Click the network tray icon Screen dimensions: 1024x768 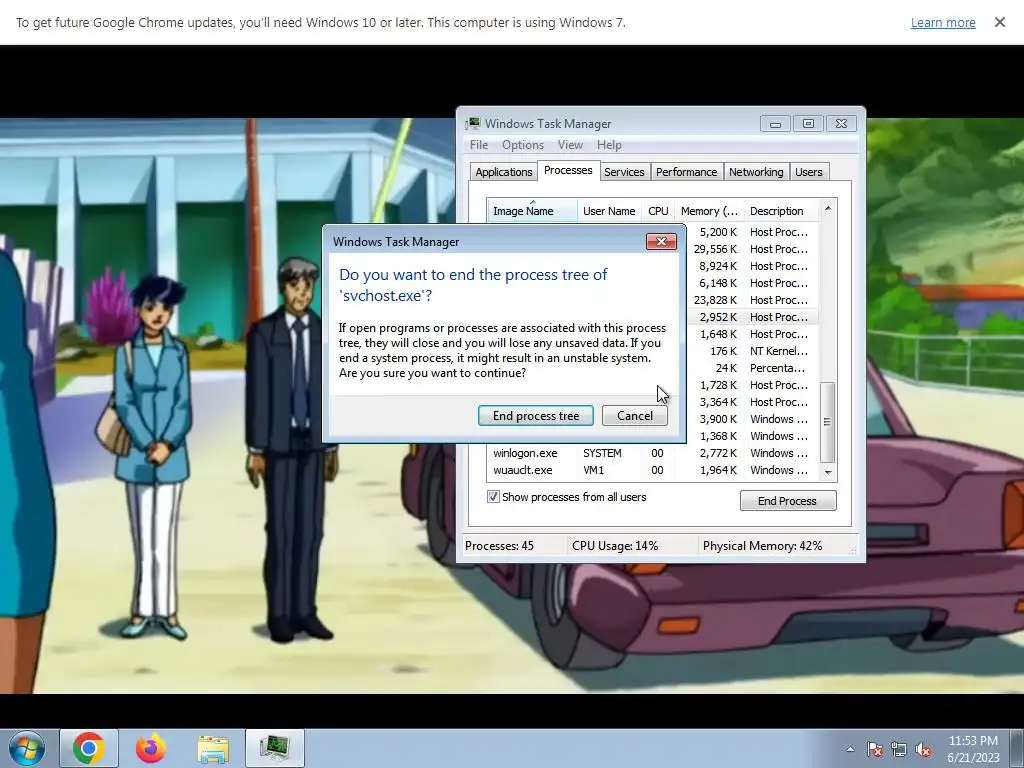pyautogui.click(x=899, y=749)
